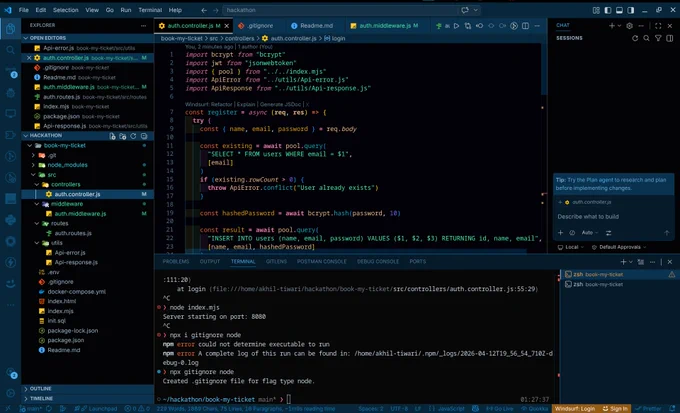Click the Describe what to build input
680x413 pixels.
tap(611, 216)
